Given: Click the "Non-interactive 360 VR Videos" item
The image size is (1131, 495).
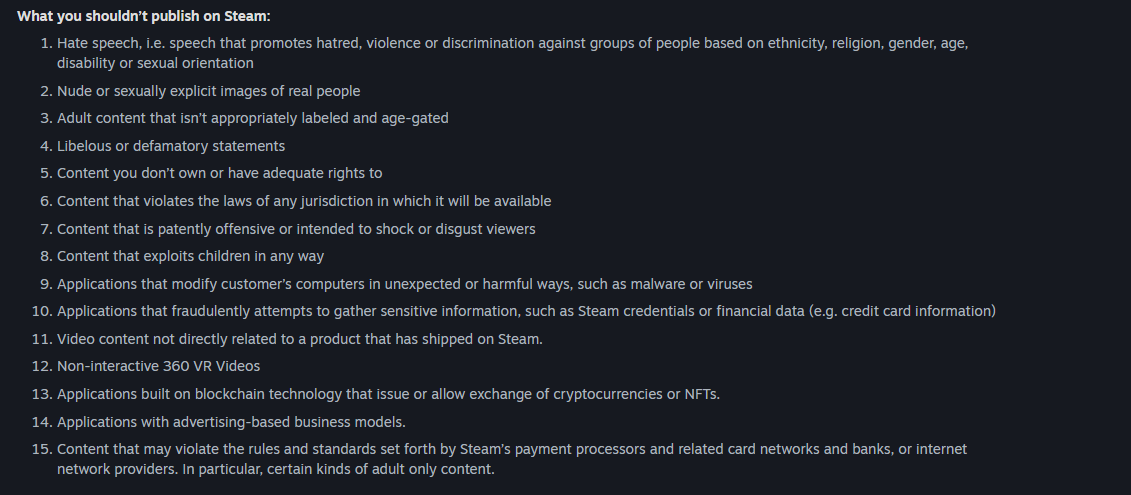Looking at the screenshot, I should point(158,366).
